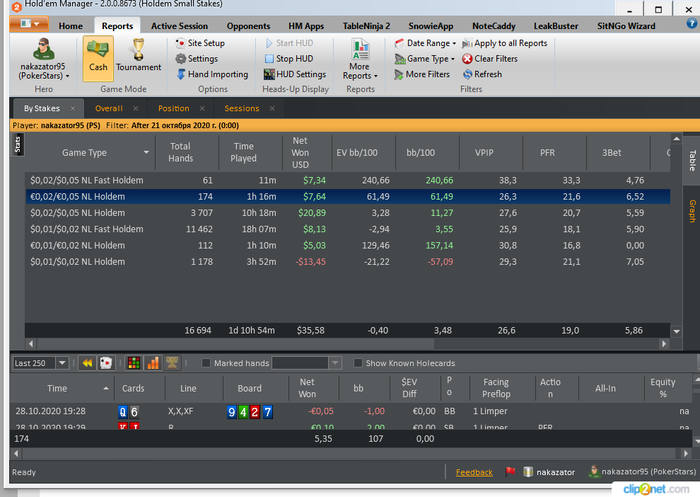Screen dimensions: 700x497
Task: Open the Stats side panel
Action: (18, 145)
